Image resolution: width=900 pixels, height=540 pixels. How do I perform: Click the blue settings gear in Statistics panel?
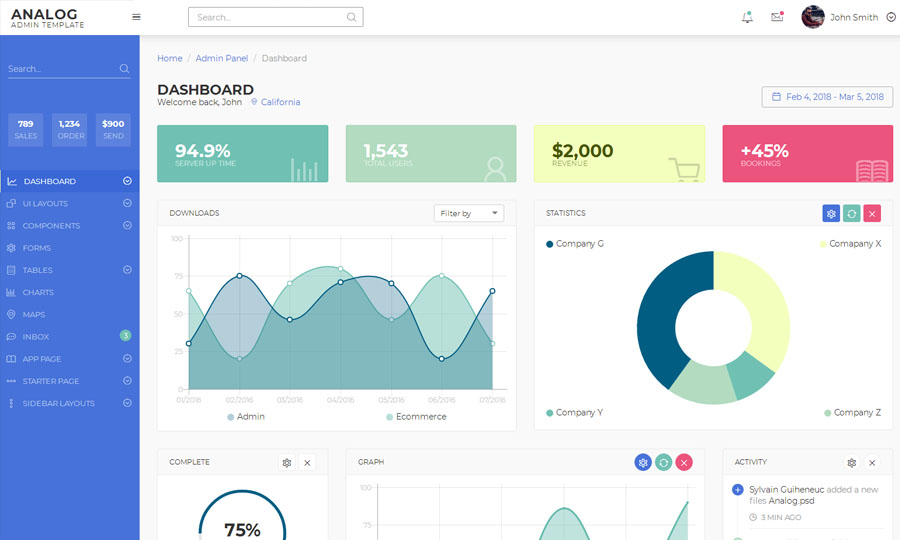[x=831, y=213]
